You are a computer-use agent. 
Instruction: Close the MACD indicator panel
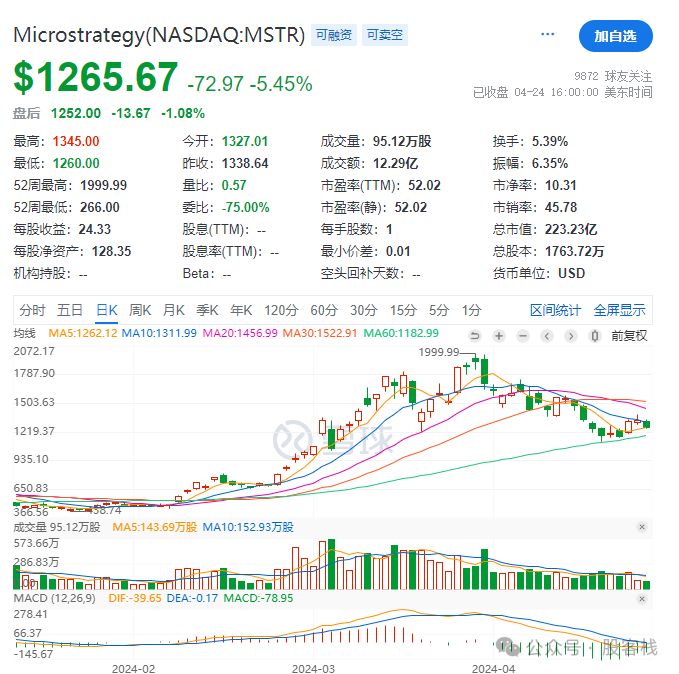[642, 599]
